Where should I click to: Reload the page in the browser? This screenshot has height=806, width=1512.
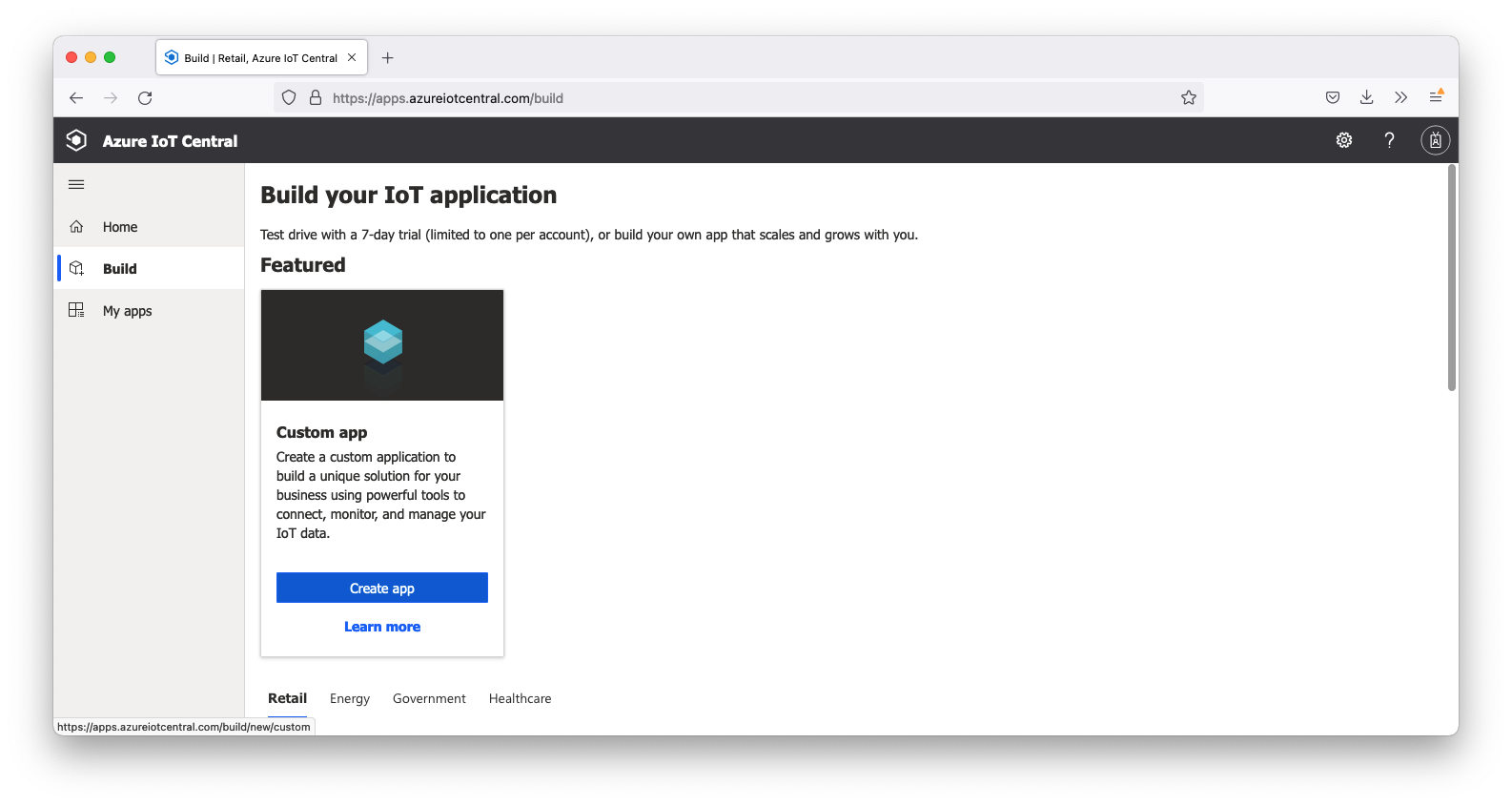145,97
